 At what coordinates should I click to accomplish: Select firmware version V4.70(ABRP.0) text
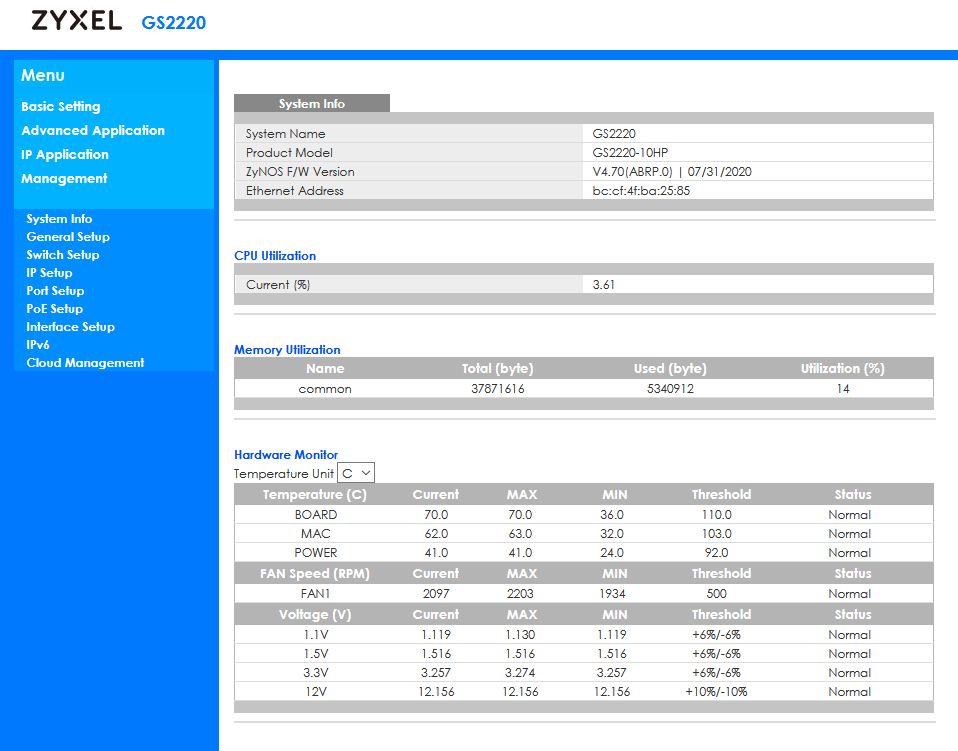632,172
